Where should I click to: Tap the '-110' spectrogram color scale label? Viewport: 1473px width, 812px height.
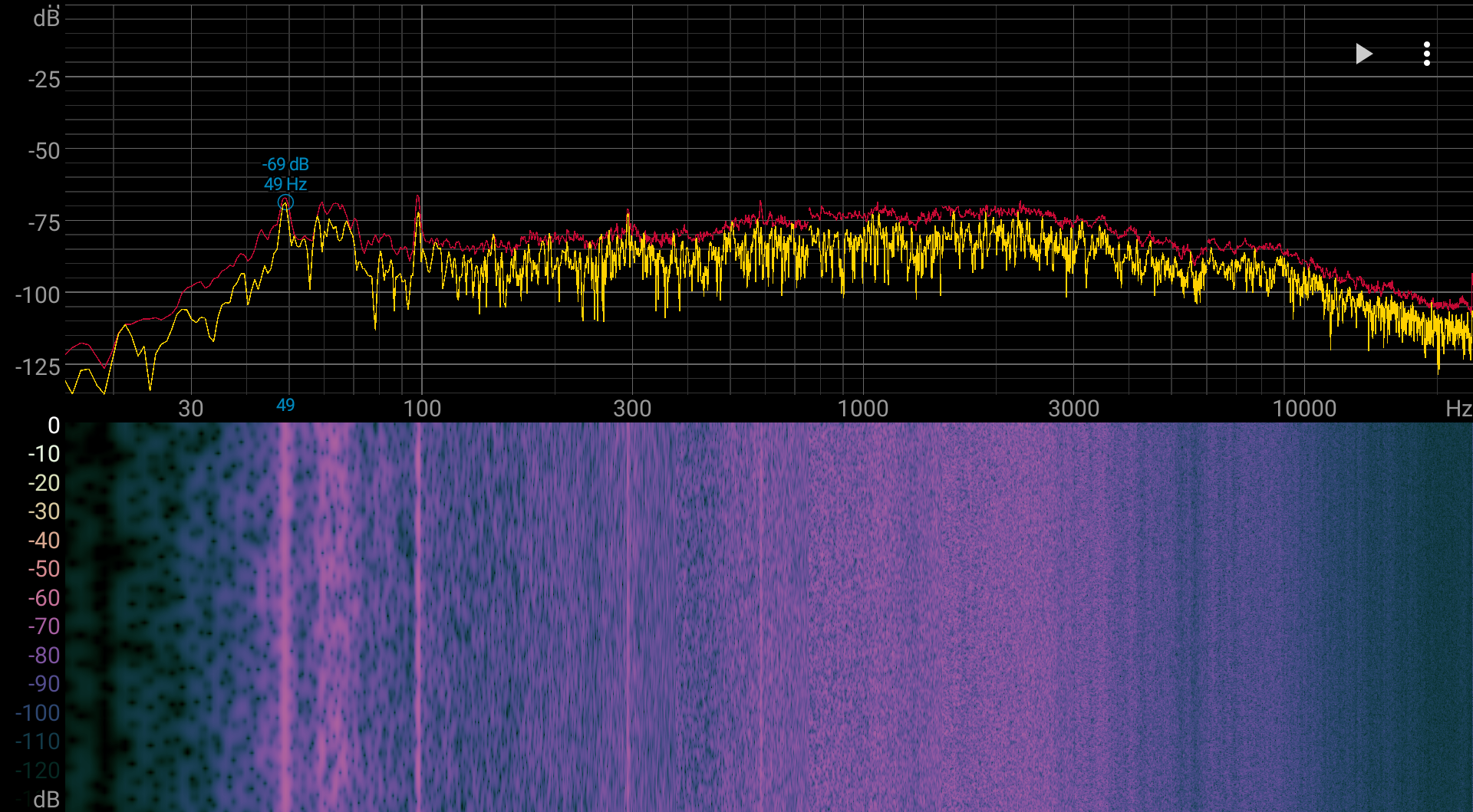point(38,741)
